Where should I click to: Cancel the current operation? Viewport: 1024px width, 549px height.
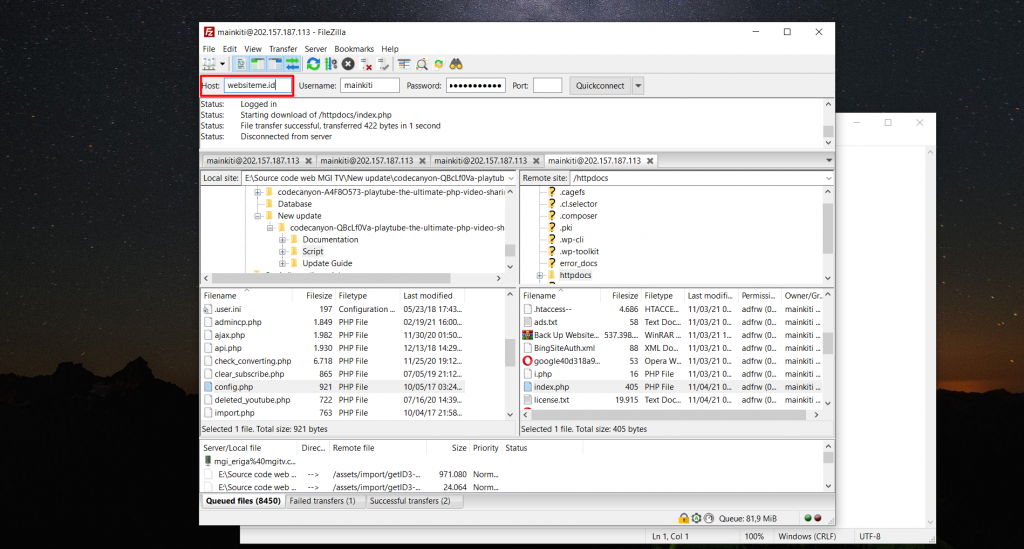348,64
